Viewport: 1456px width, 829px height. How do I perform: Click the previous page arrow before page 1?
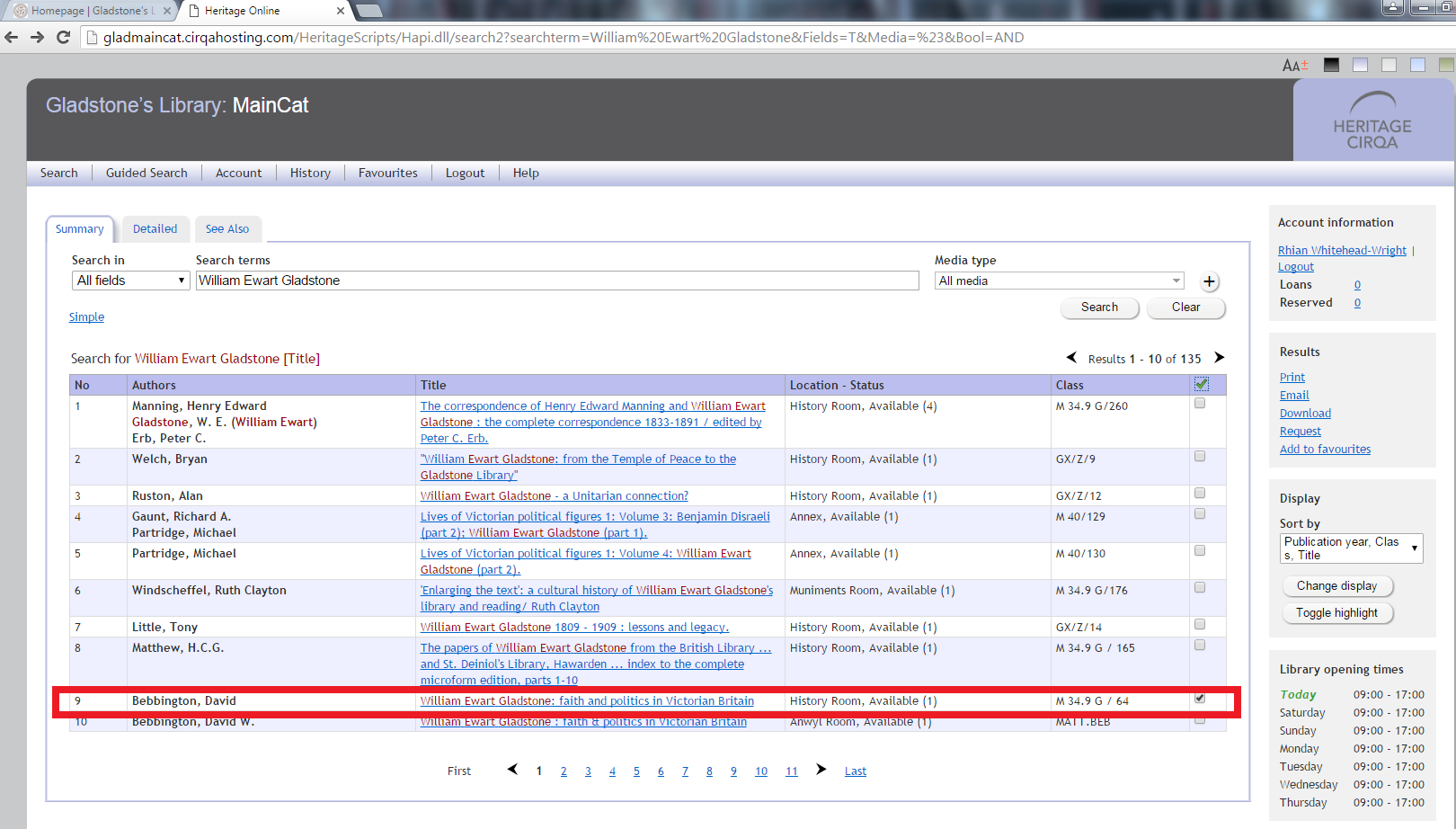click(512, 770)
